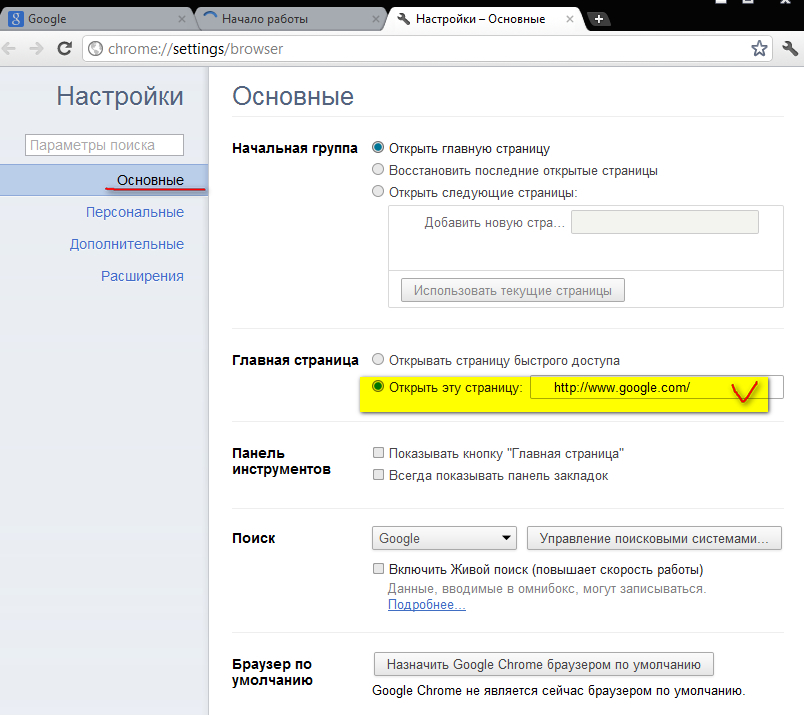Viewport: 804px width, 715px height.
Task: Click Управление поисковыми системами button
Action: coord(654,538)
